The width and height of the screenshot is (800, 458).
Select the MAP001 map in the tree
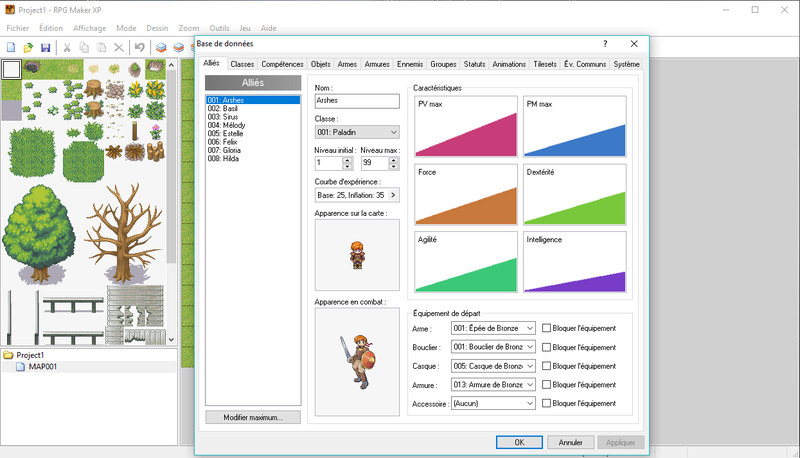[x=42, y=367]
